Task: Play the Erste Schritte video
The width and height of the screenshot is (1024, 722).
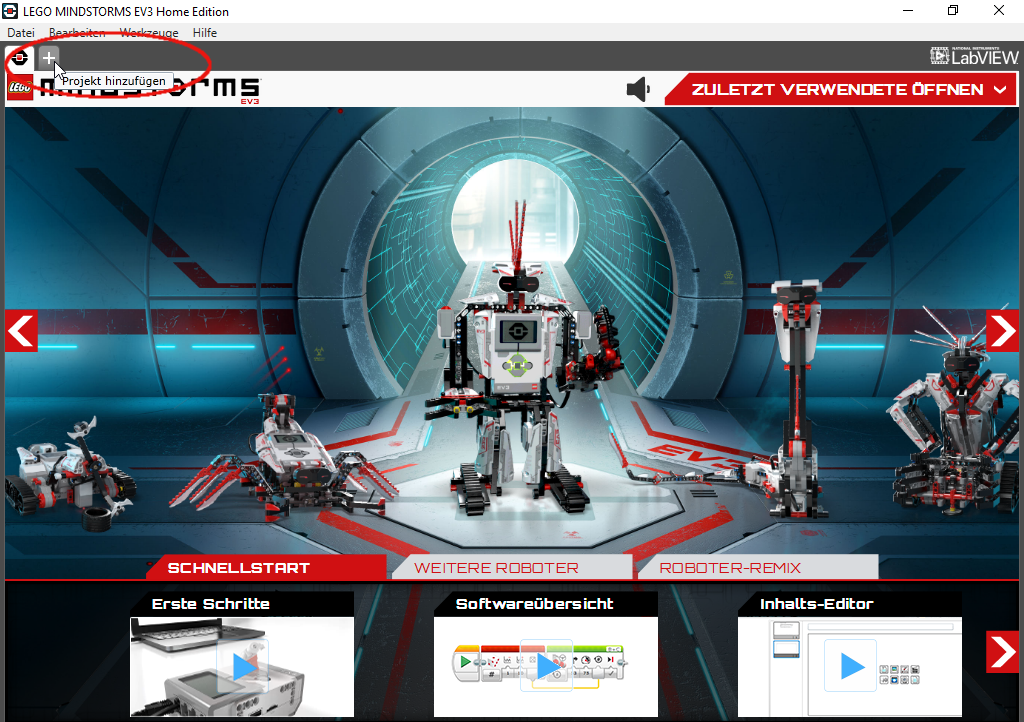Action: (242, 667)
